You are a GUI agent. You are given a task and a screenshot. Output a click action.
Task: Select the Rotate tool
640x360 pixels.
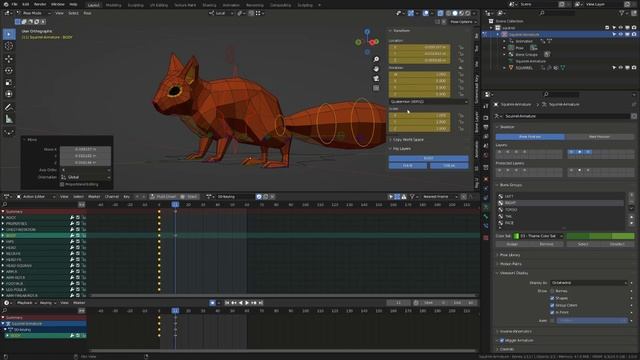click(x=9, y=70)
